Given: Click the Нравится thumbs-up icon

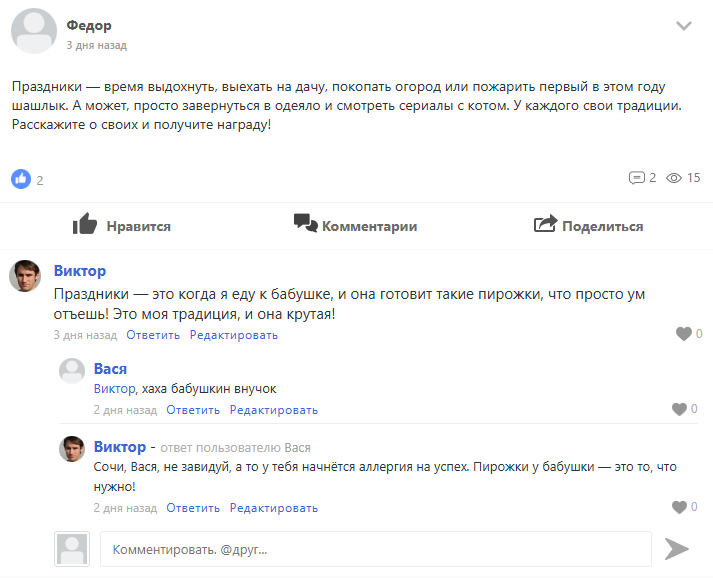Looking at the screenshot, I should pos(85,224).
